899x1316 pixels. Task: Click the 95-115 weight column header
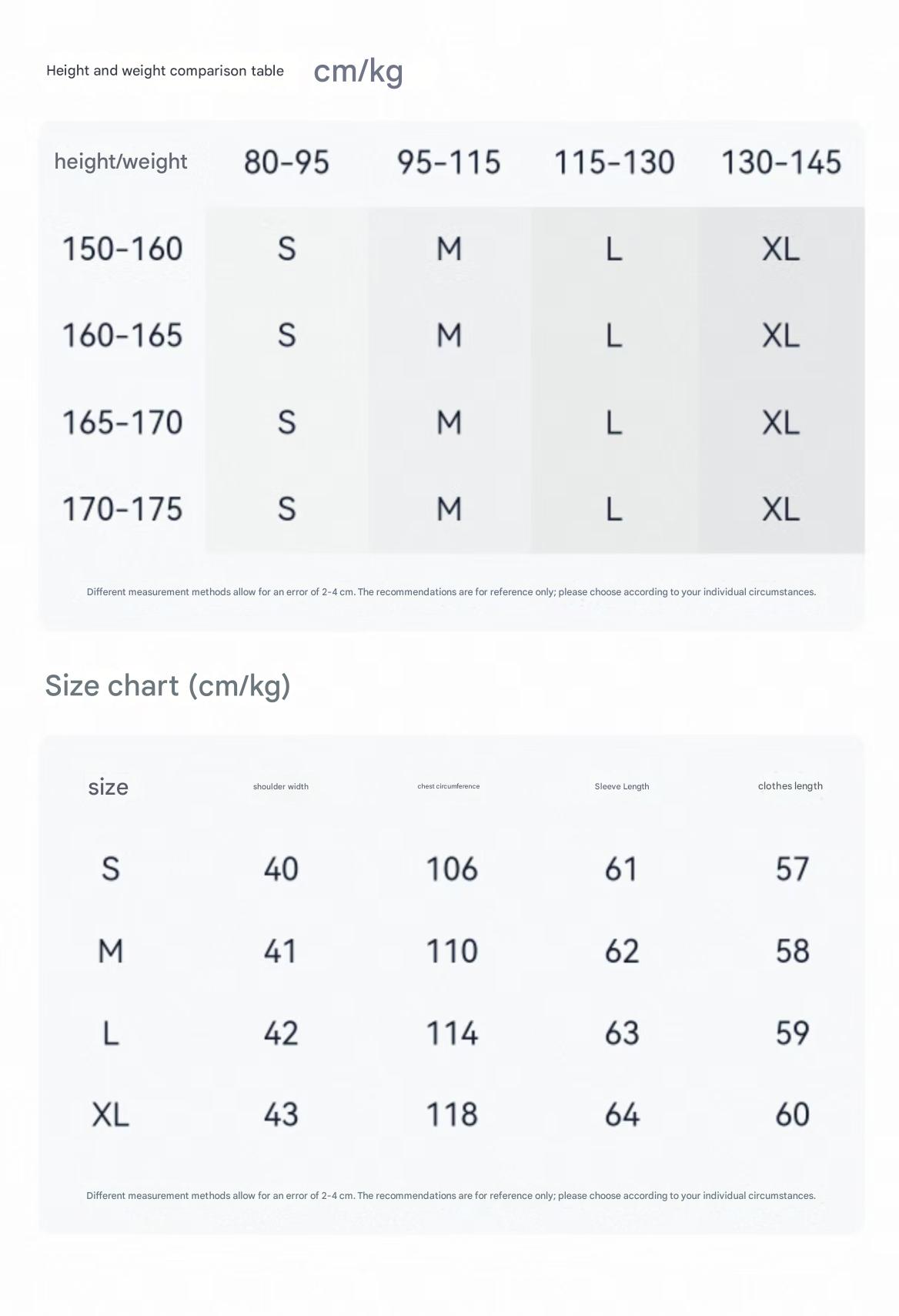click(x=449, y=162)
